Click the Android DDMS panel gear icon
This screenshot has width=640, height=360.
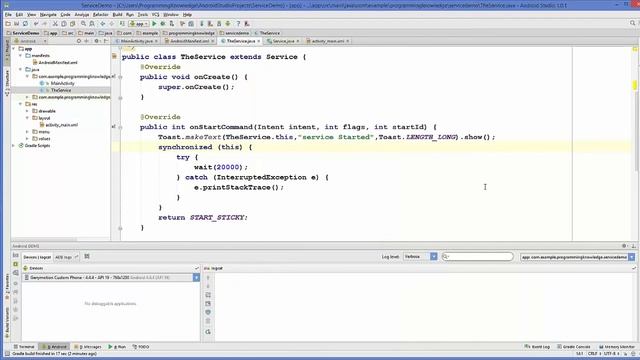click(x=624, y=246)
